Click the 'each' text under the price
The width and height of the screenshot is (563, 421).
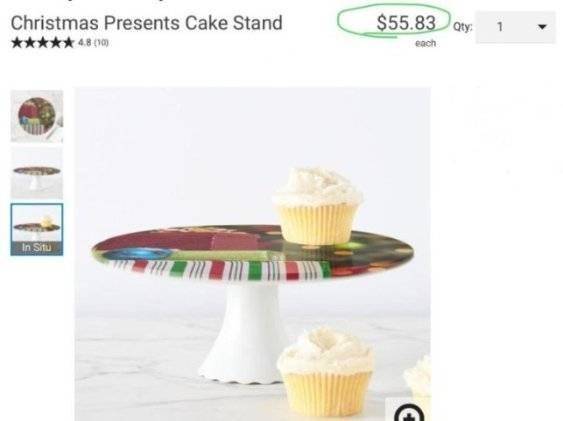(x=425, y=43)
